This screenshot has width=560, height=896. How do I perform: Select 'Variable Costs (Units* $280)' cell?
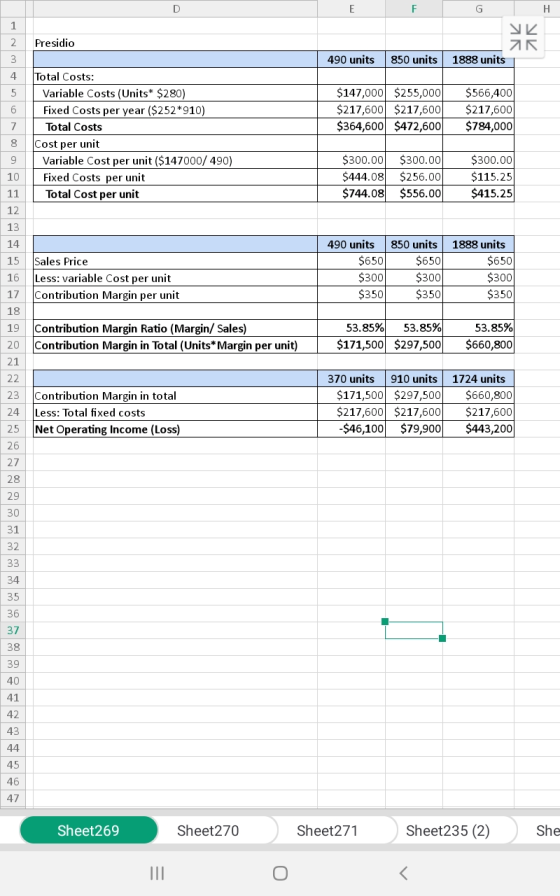pos(175,93)
